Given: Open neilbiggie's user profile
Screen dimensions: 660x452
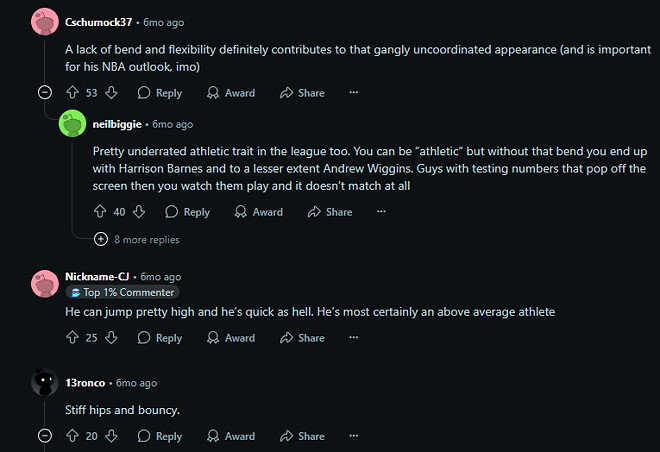Looking at the screenshot, I should point(118,124).
